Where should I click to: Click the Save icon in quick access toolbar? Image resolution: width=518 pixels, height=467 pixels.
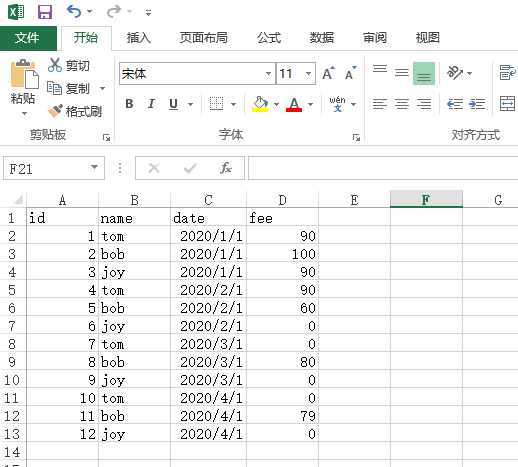45,12
